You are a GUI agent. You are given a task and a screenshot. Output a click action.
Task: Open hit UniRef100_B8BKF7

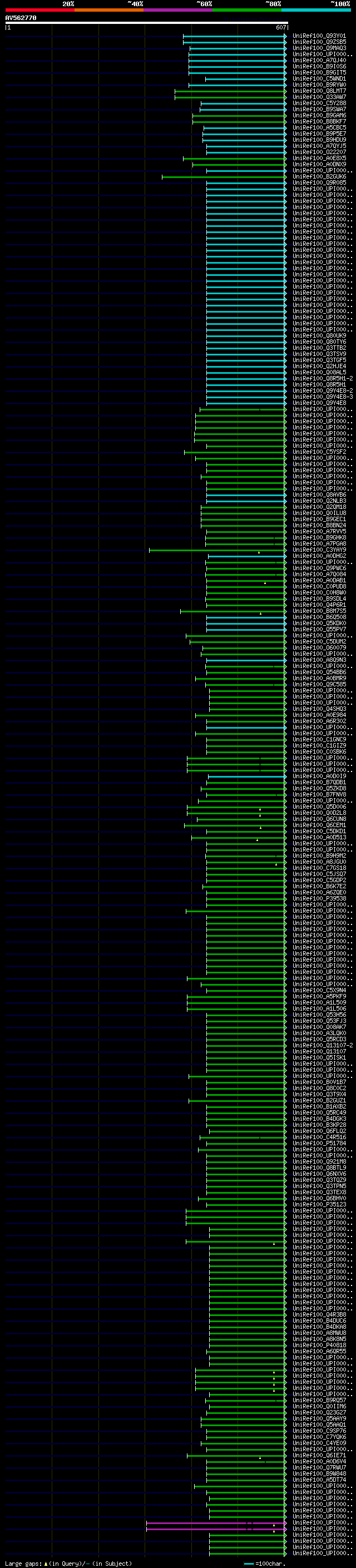pos(319,122)
